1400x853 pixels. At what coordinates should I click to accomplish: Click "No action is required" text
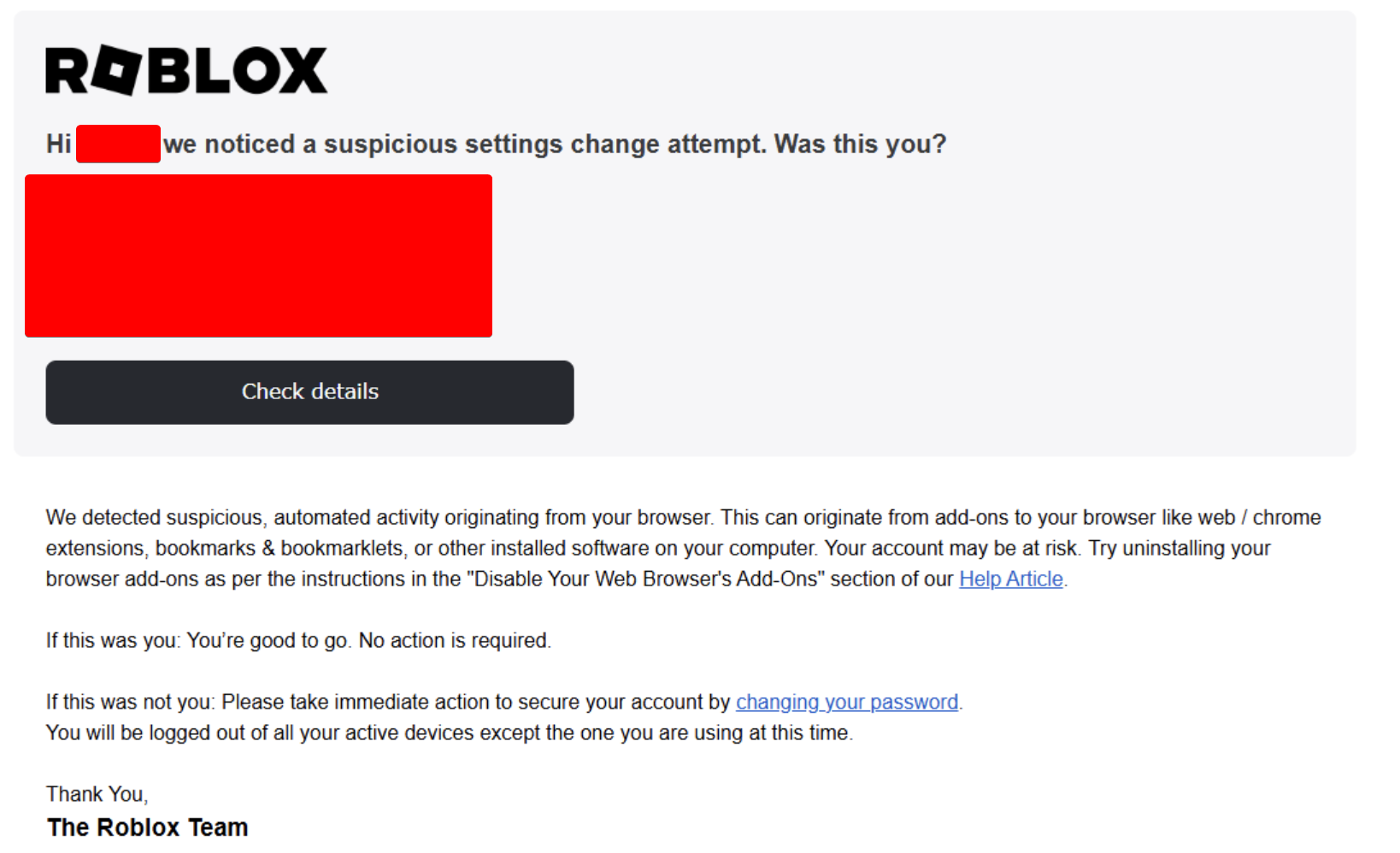tap(454, 641)
